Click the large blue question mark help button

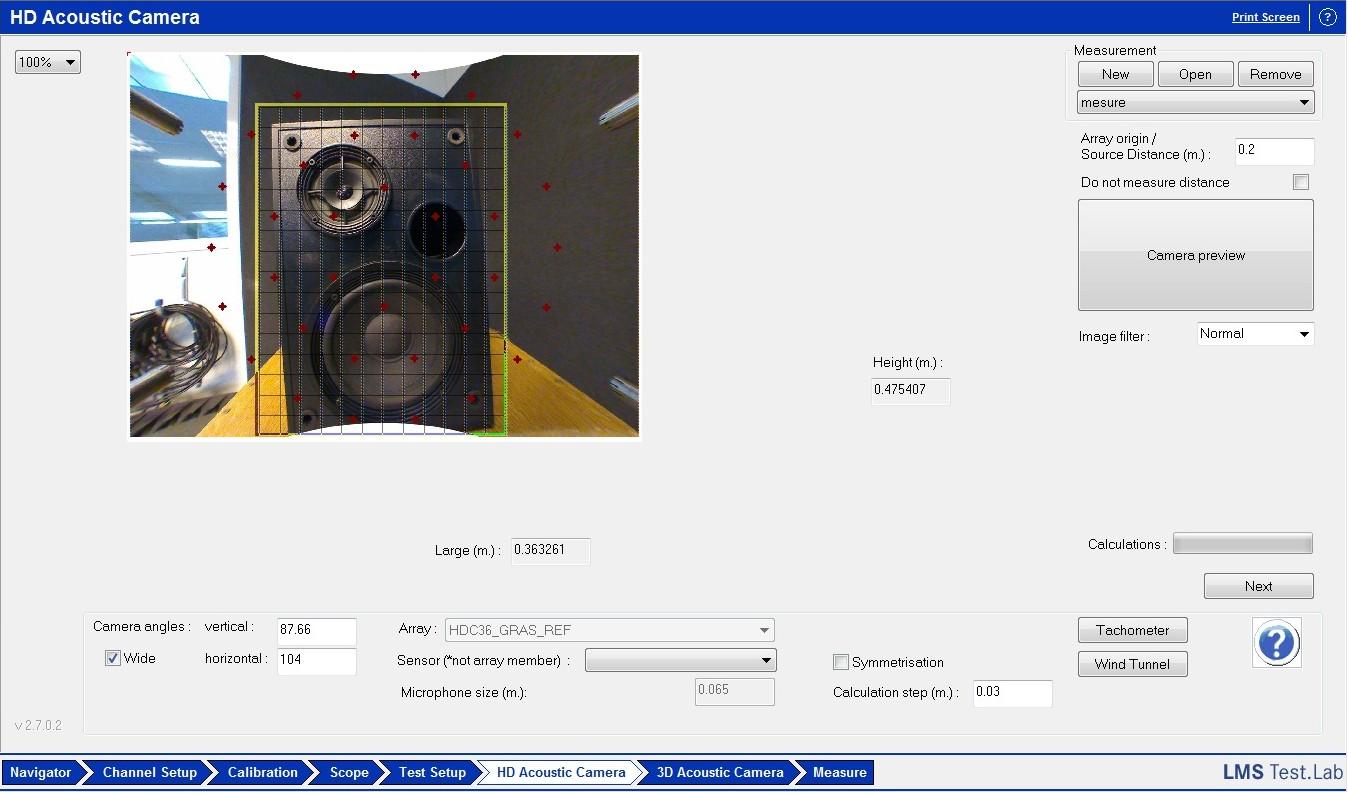pos(1277,642)
